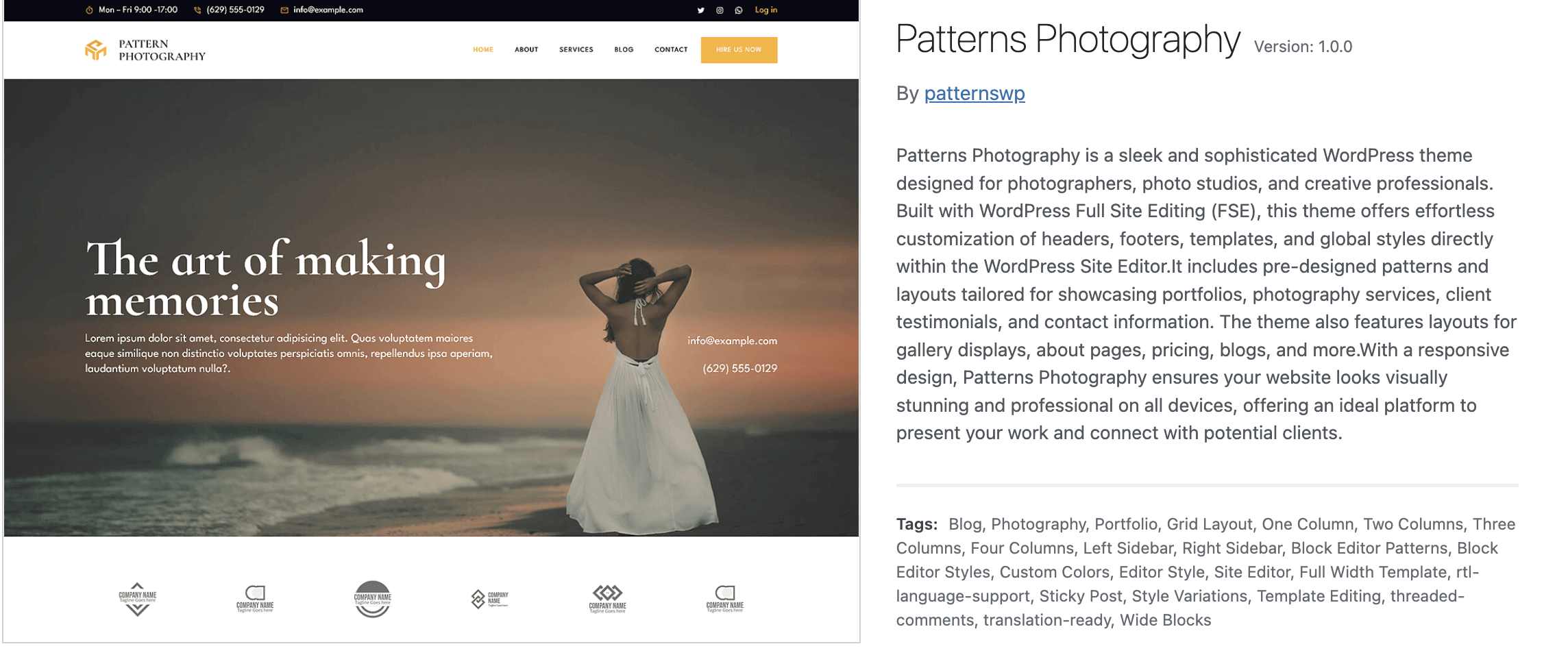Screen dimensions: 1568x666
Task: Click the phone icon in the top bar
Action: click(197, 10)
